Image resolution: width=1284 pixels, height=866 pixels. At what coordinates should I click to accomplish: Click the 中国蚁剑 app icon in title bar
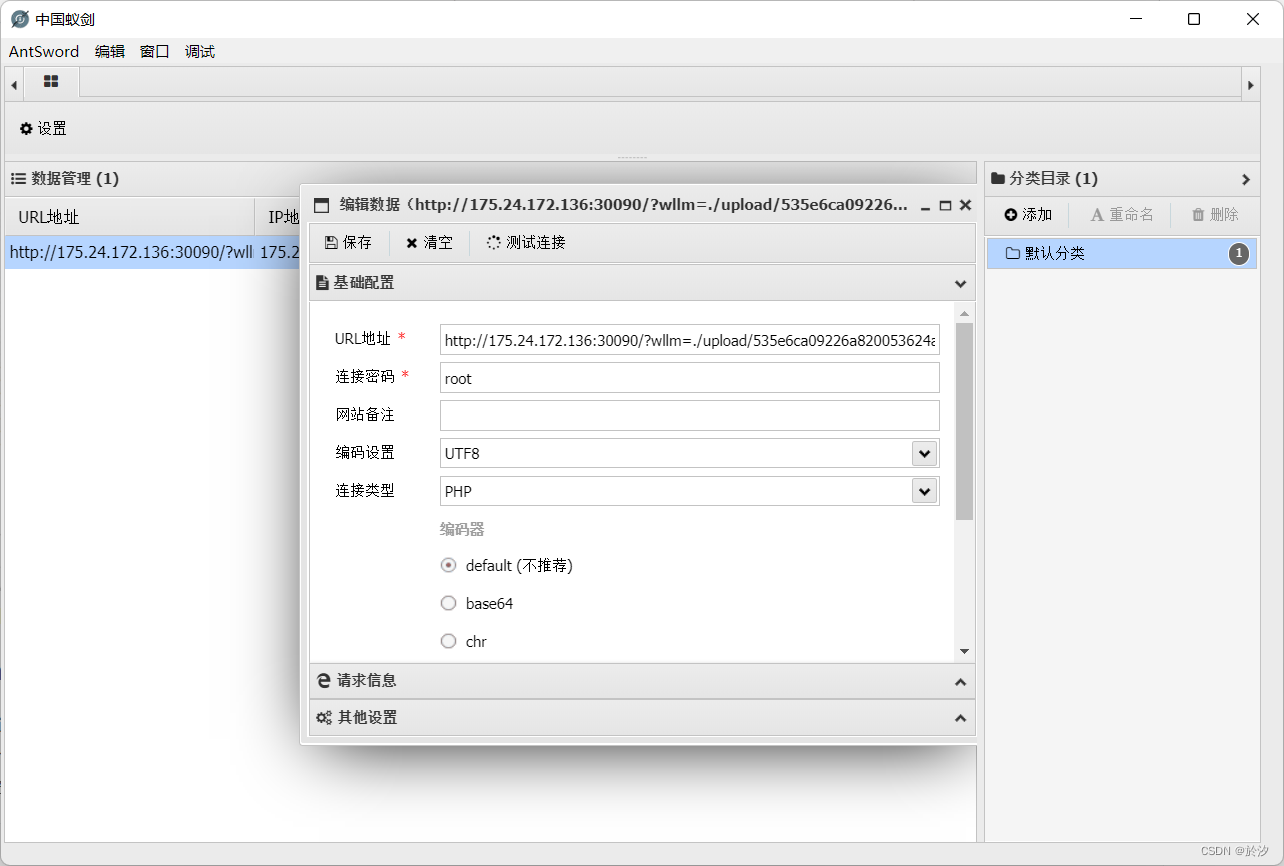click(19, 19)
